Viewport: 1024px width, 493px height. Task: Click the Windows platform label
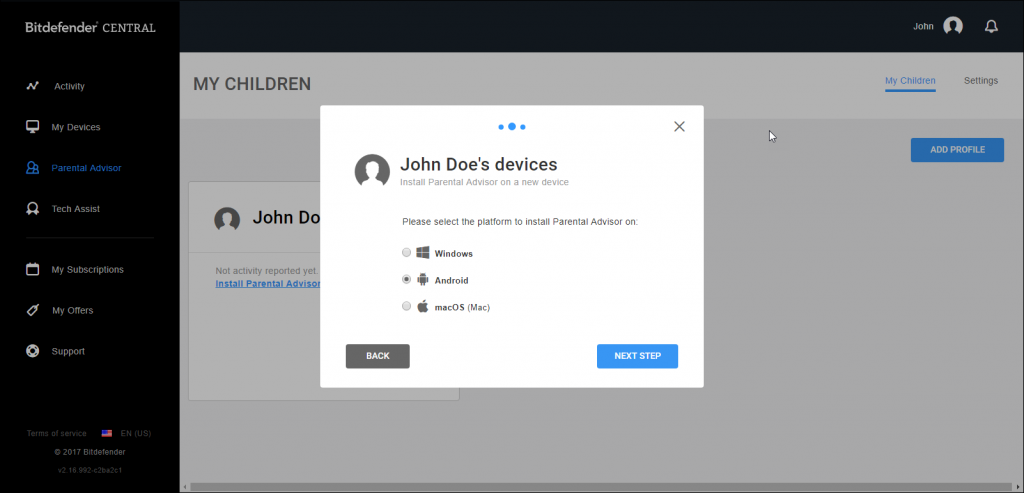(454, 253)
